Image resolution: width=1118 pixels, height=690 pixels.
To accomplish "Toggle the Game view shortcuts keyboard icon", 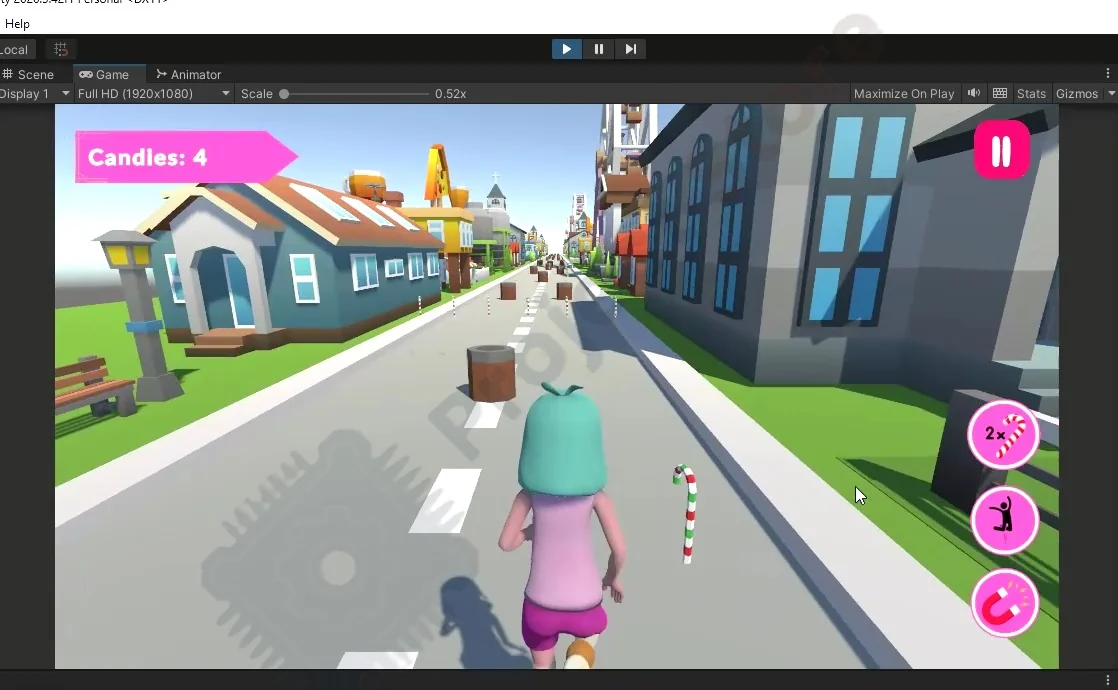I will point(999,93).
